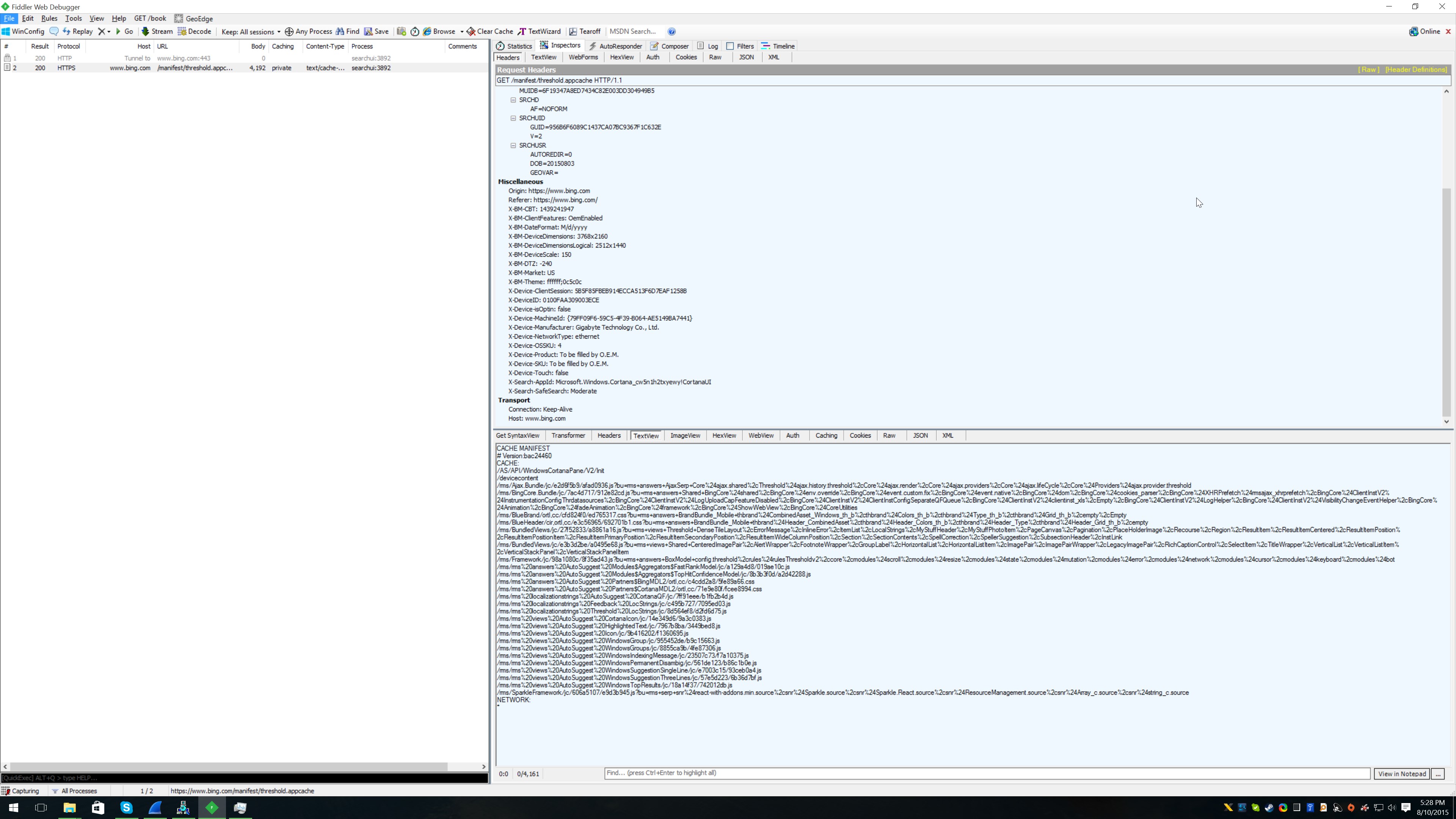Click Clear Cache in toolbar
Screen dimensions: 1456x819
[x=490, y=31]
